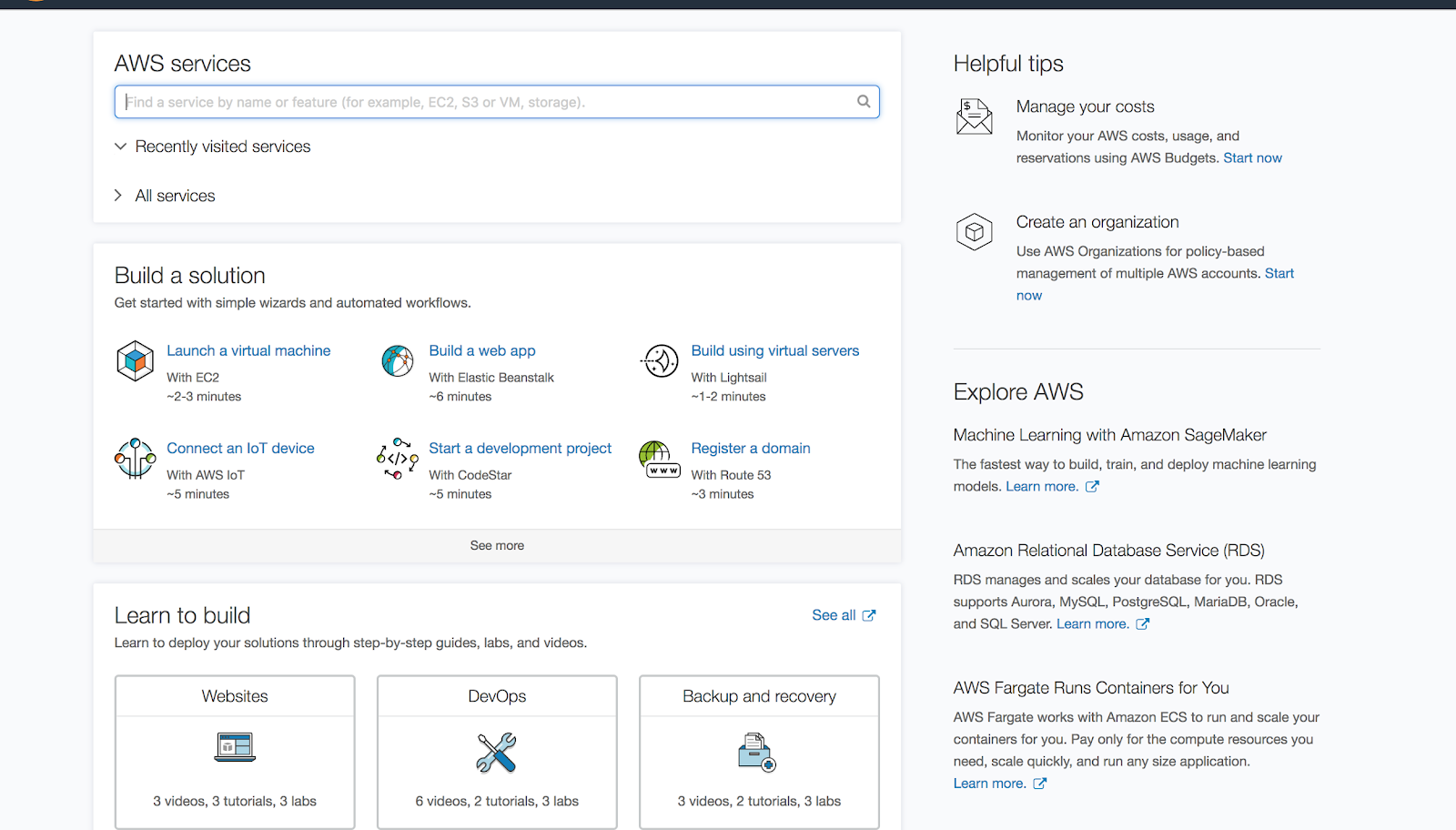1456x830 pixels.
Task: Expand the All services section
Action: click(x=165, y=196)
